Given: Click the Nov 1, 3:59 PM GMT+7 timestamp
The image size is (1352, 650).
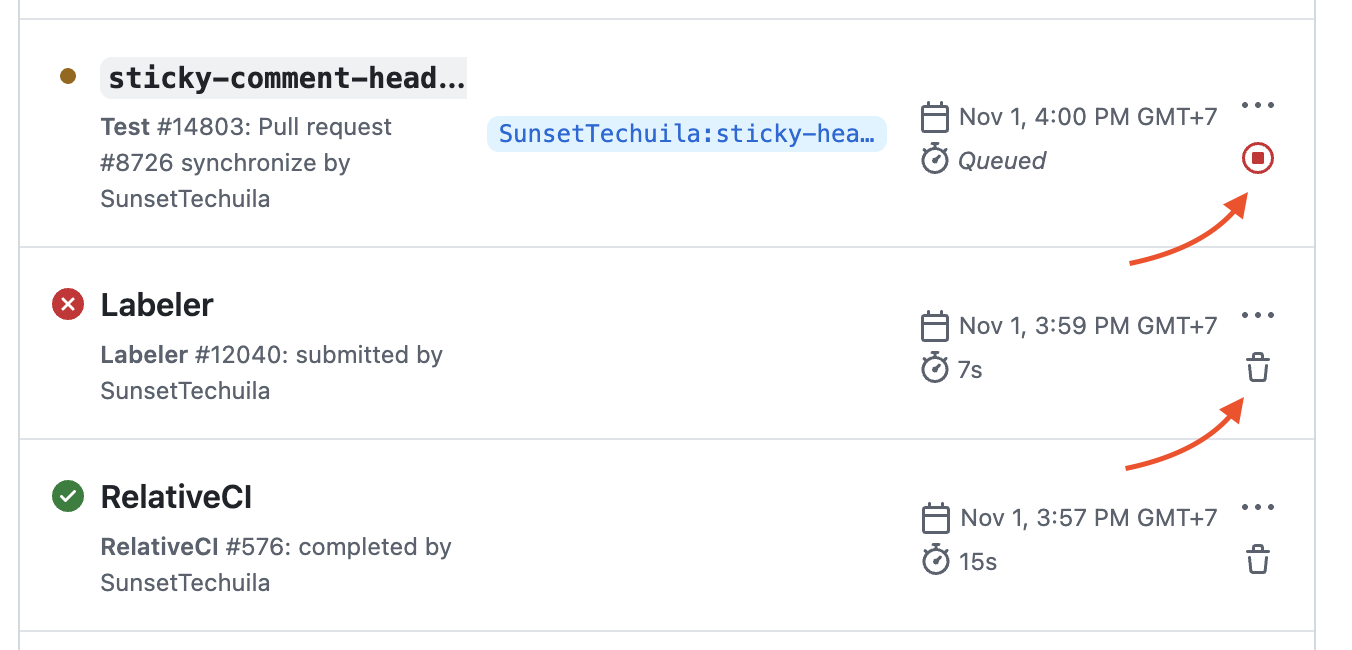Looking at the screenshot, I should pos(1087,326).
